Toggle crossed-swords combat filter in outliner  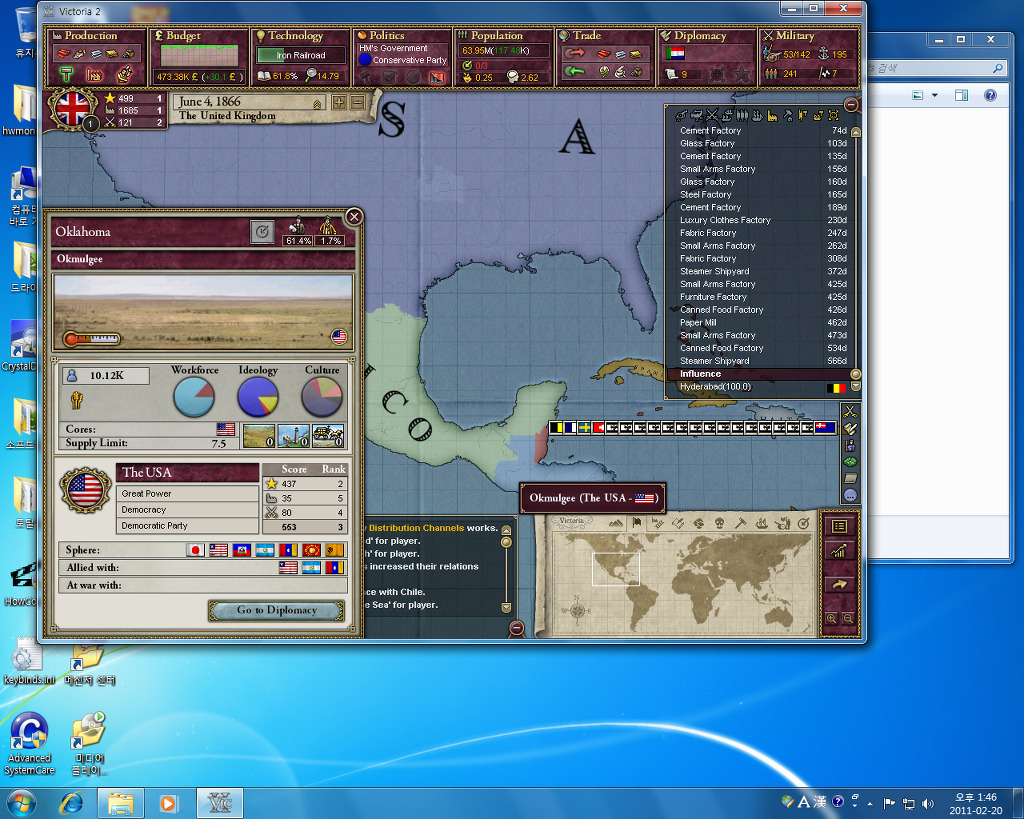click(x=712, y=116)
